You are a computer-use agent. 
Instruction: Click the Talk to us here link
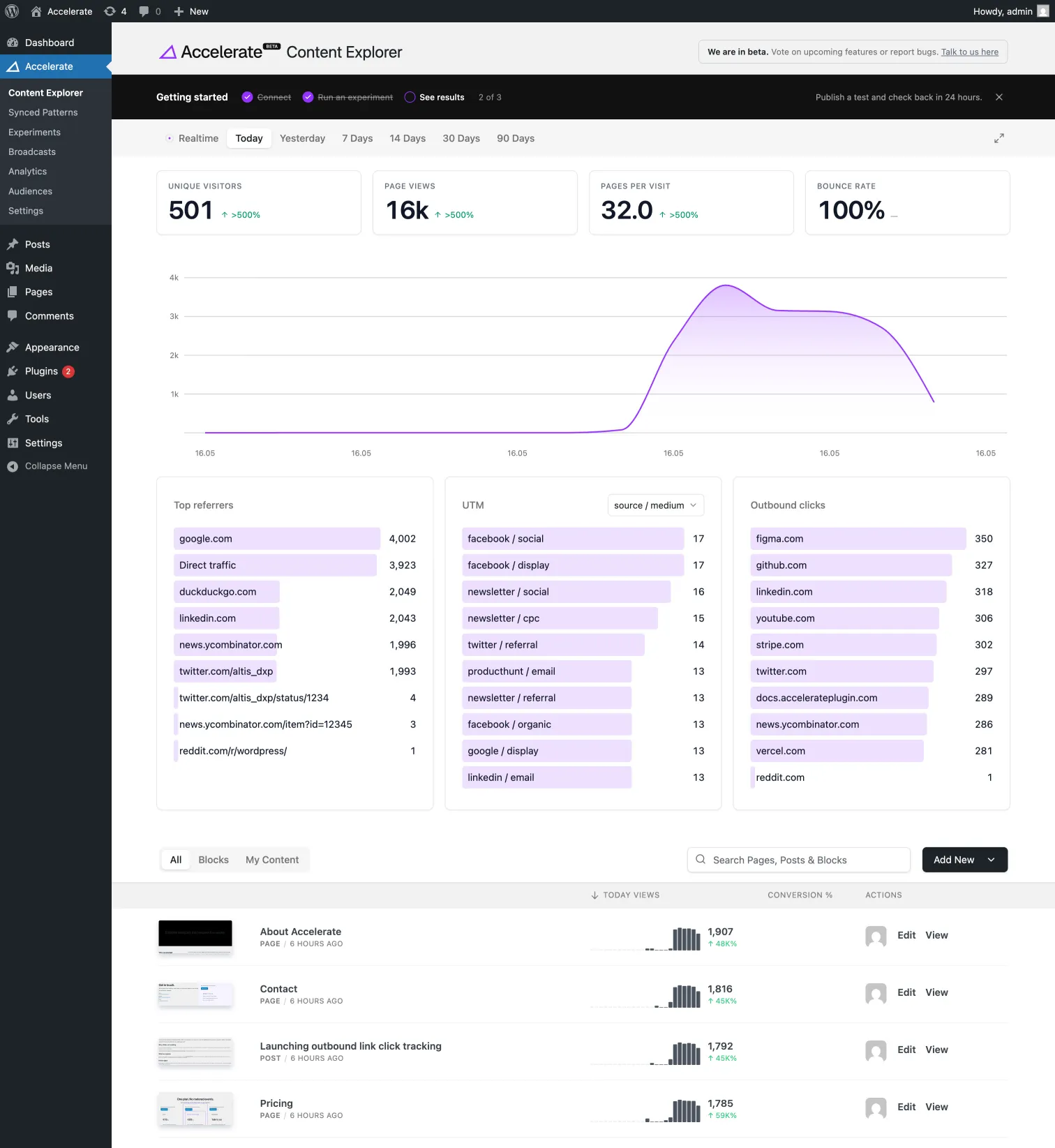(970, 52)
